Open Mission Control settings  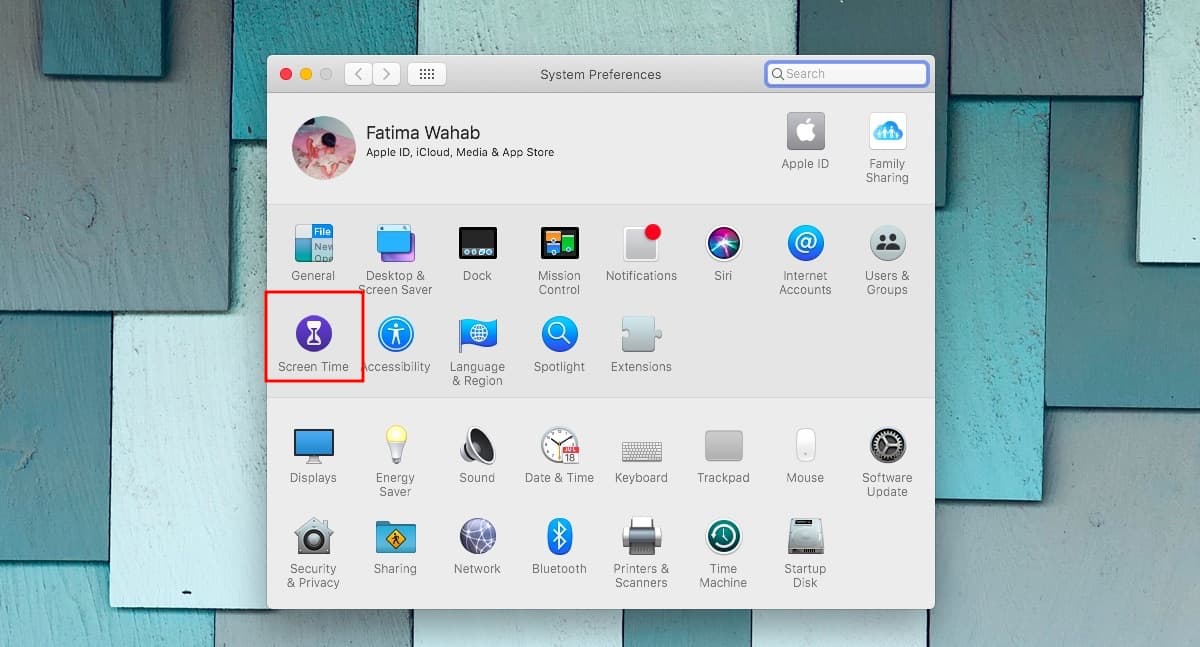click(559, 243)
